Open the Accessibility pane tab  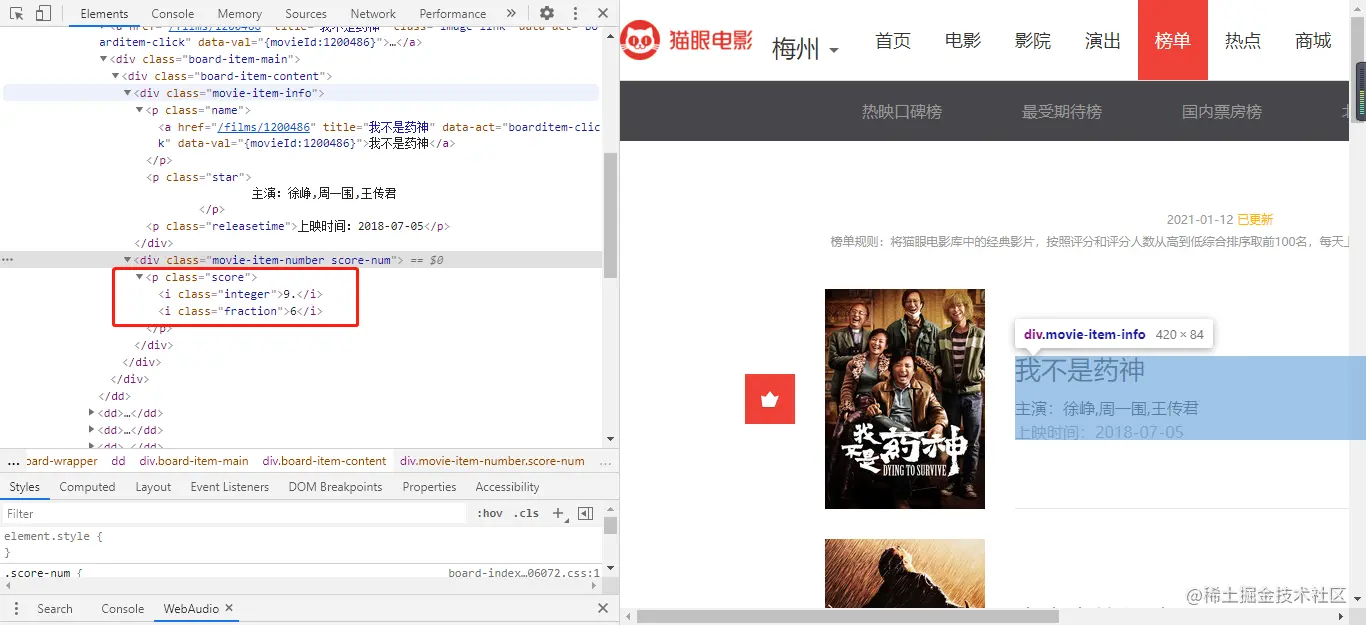coord(507,487)
